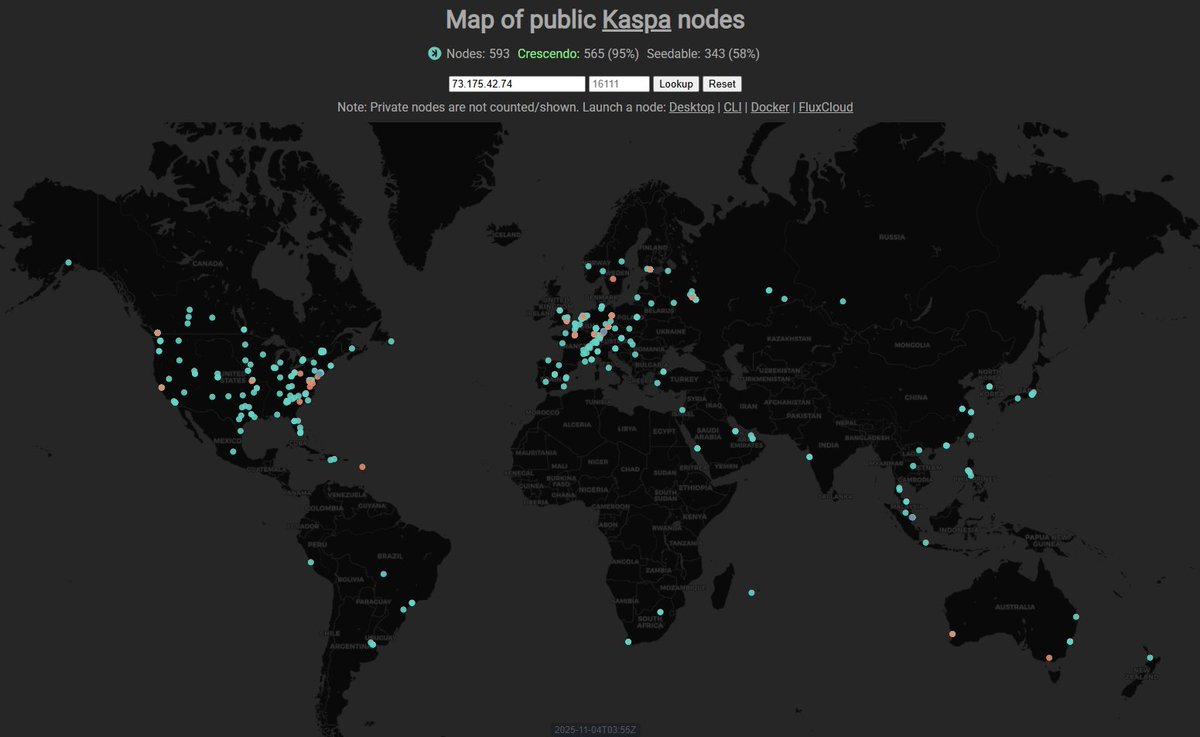Screen dimensions: 1200x737
Task: Click the timestamp at the bottom of the map
Action: (595, 730)
